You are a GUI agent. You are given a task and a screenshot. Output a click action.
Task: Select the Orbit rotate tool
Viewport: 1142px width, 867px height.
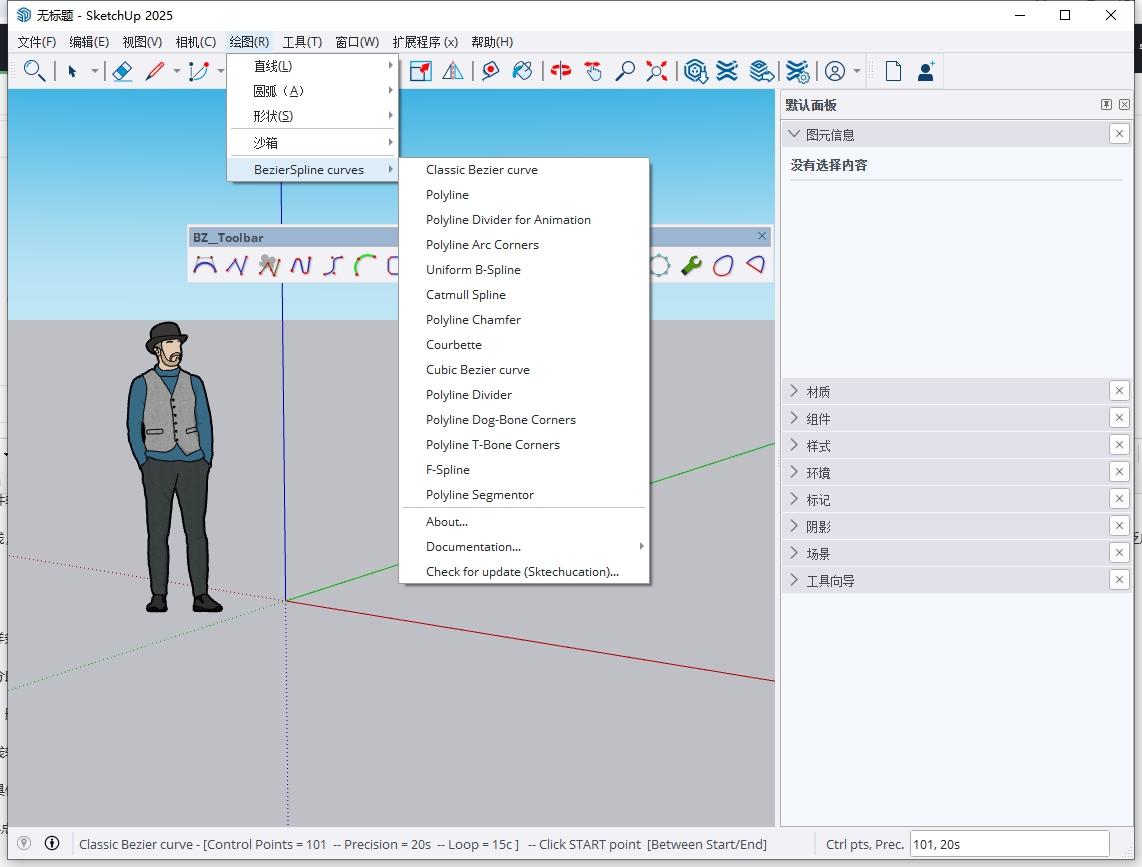coord(560,71)
